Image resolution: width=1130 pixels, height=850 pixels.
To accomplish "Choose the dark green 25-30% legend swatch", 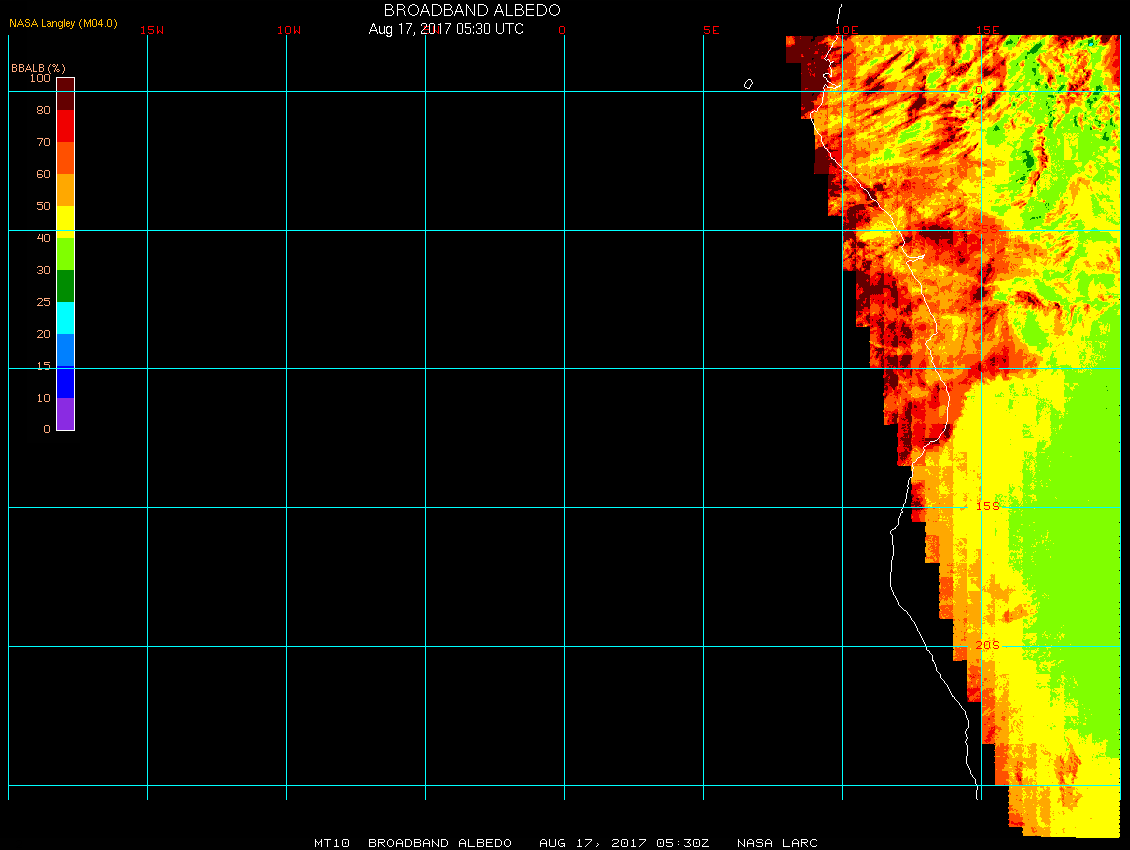I will click(65, 286).
